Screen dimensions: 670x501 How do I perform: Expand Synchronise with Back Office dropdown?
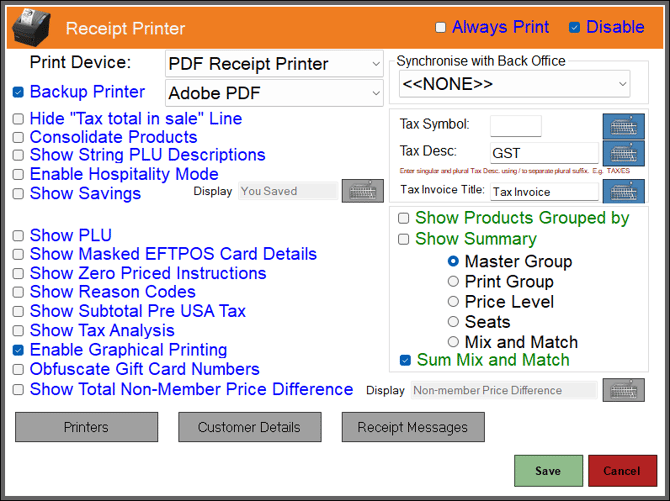pyautogui.click(x=514, y=84)
